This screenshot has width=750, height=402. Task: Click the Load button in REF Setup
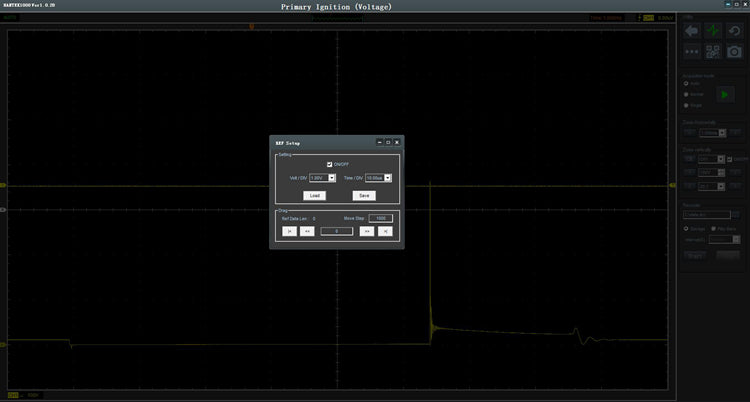[314, 195]
